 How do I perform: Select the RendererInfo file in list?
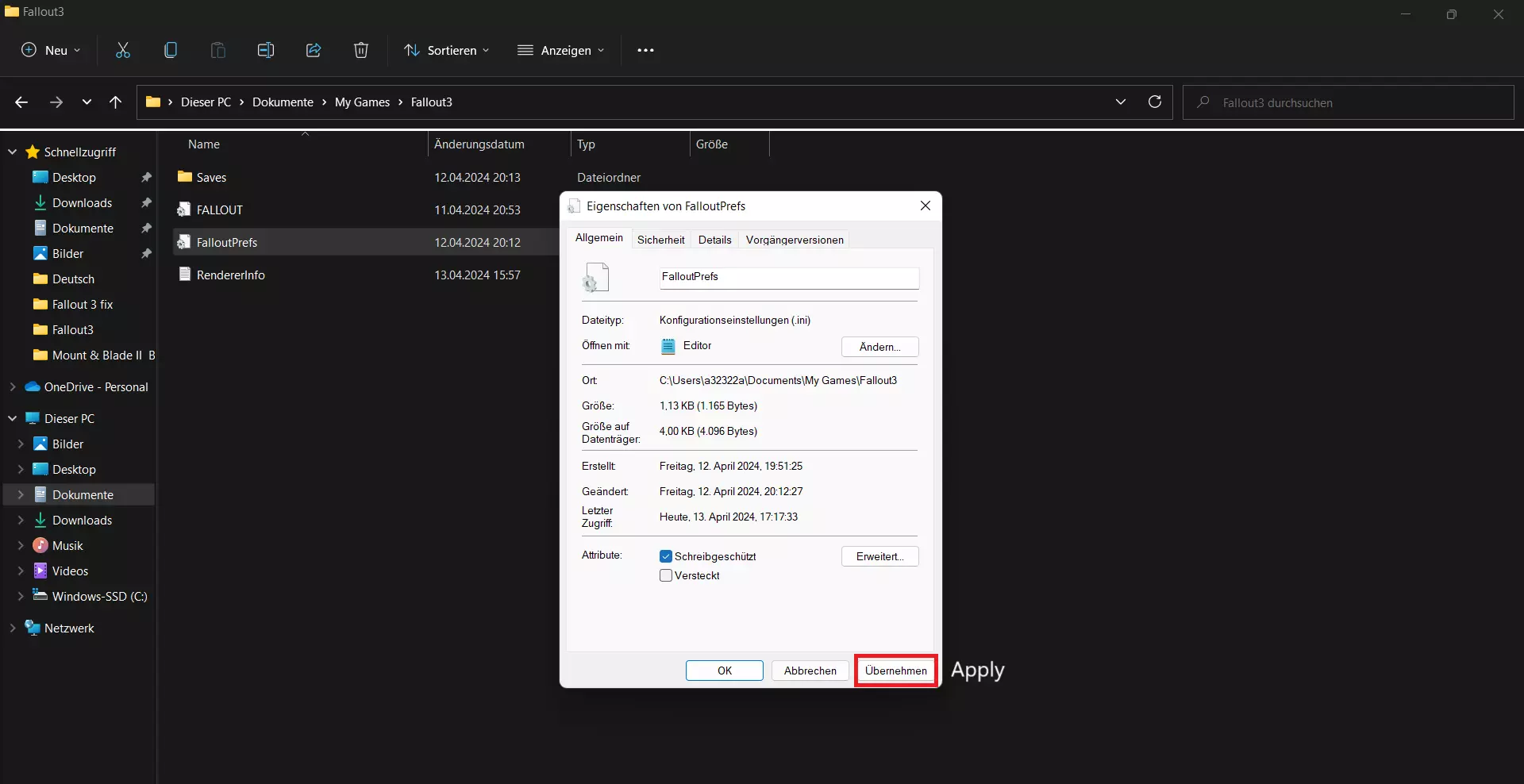coord(231,275)
